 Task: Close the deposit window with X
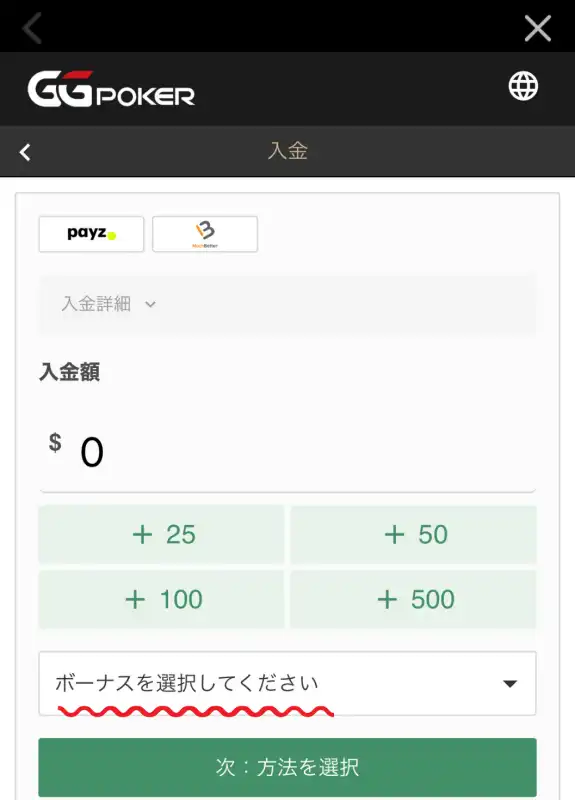[538, 28]
